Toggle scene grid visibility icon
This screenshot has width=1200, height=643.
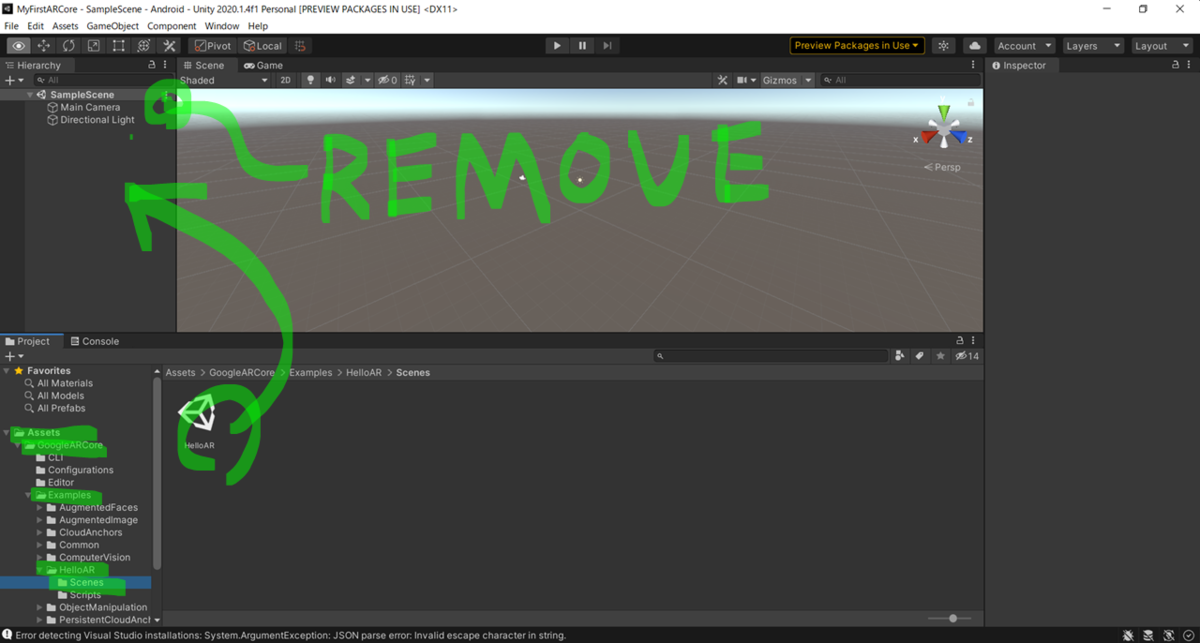point(411,80)
